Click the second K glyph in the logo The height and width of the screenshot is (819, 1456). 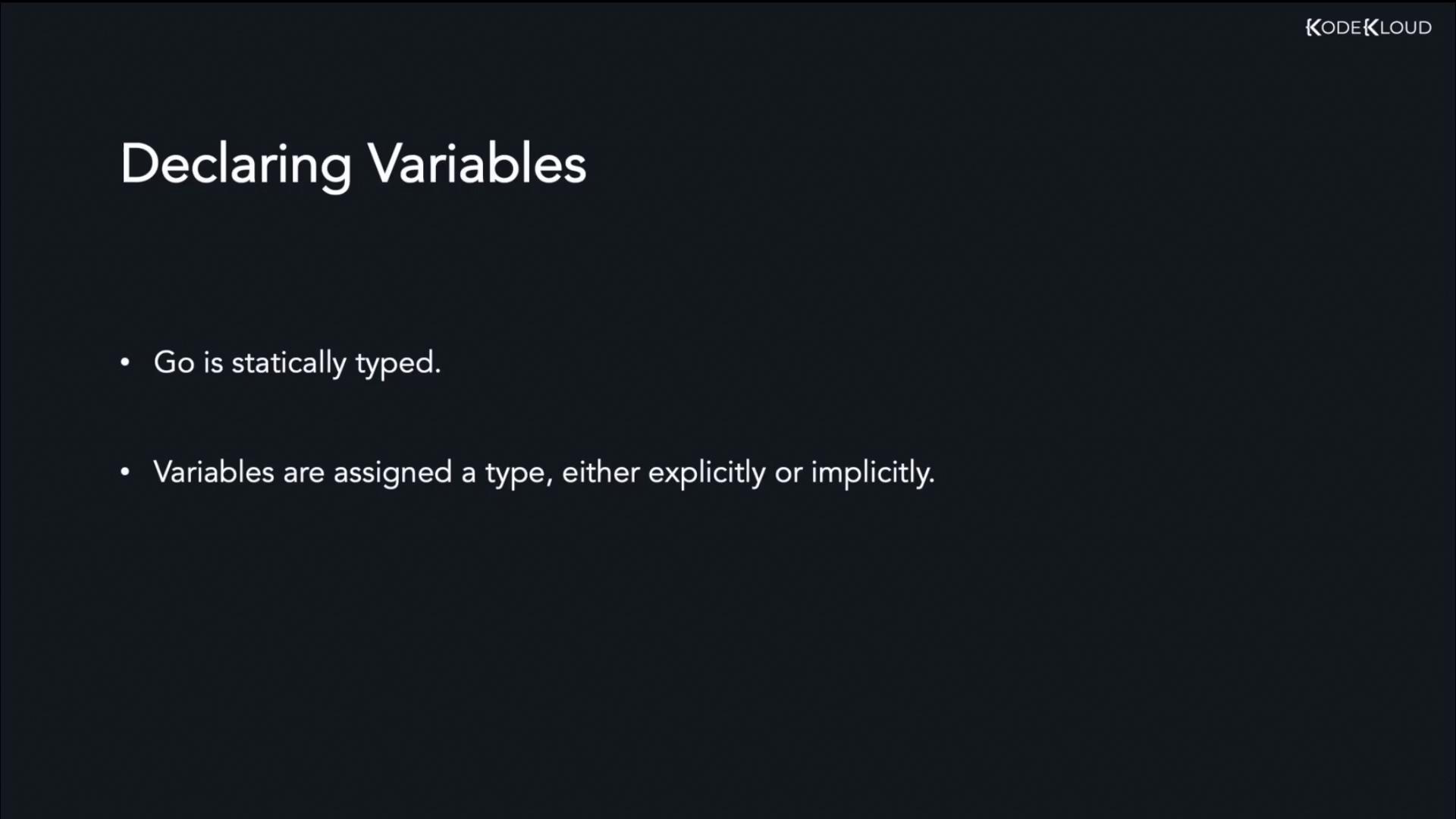pyautogui.click(x=1371, y=28)
